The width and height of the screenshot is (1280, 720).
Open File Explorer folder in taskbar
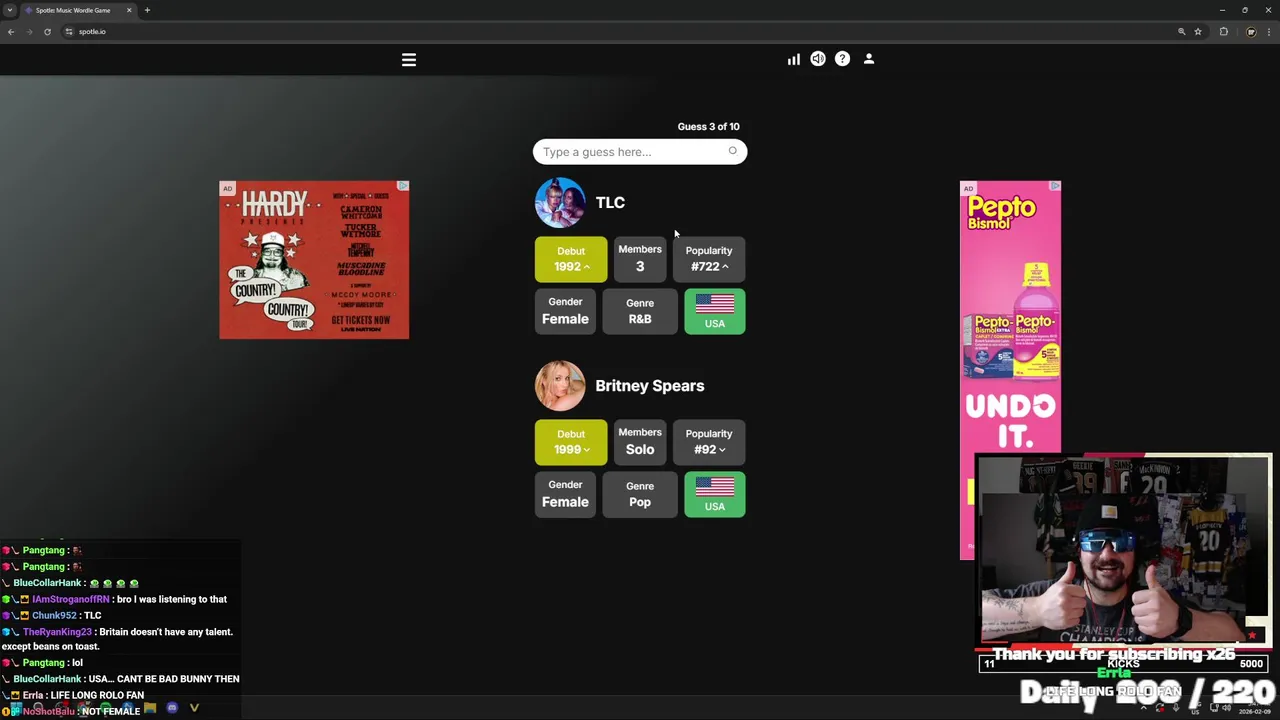(149, 709)
